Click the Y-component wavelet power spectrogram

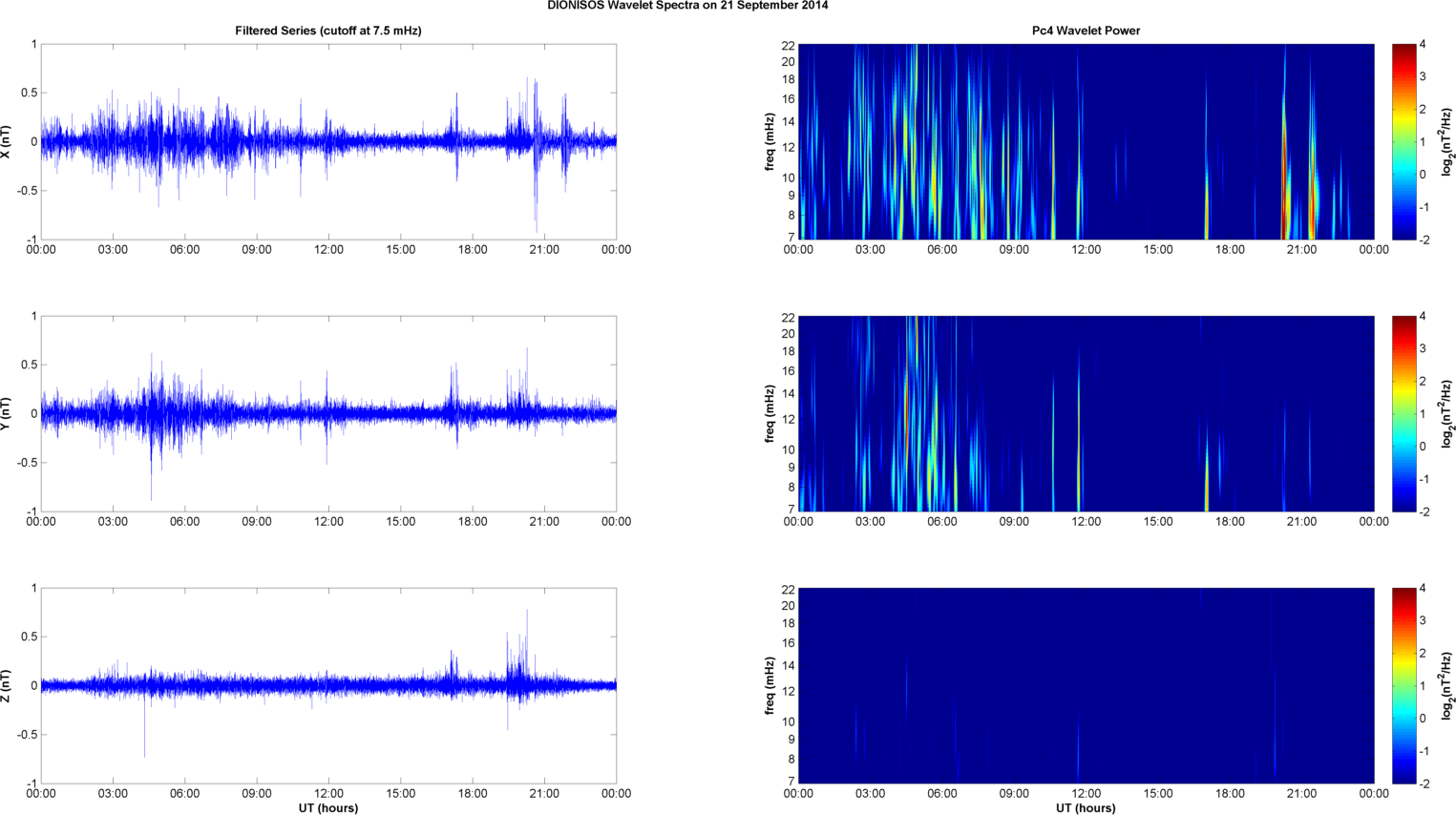(1086, 414)
